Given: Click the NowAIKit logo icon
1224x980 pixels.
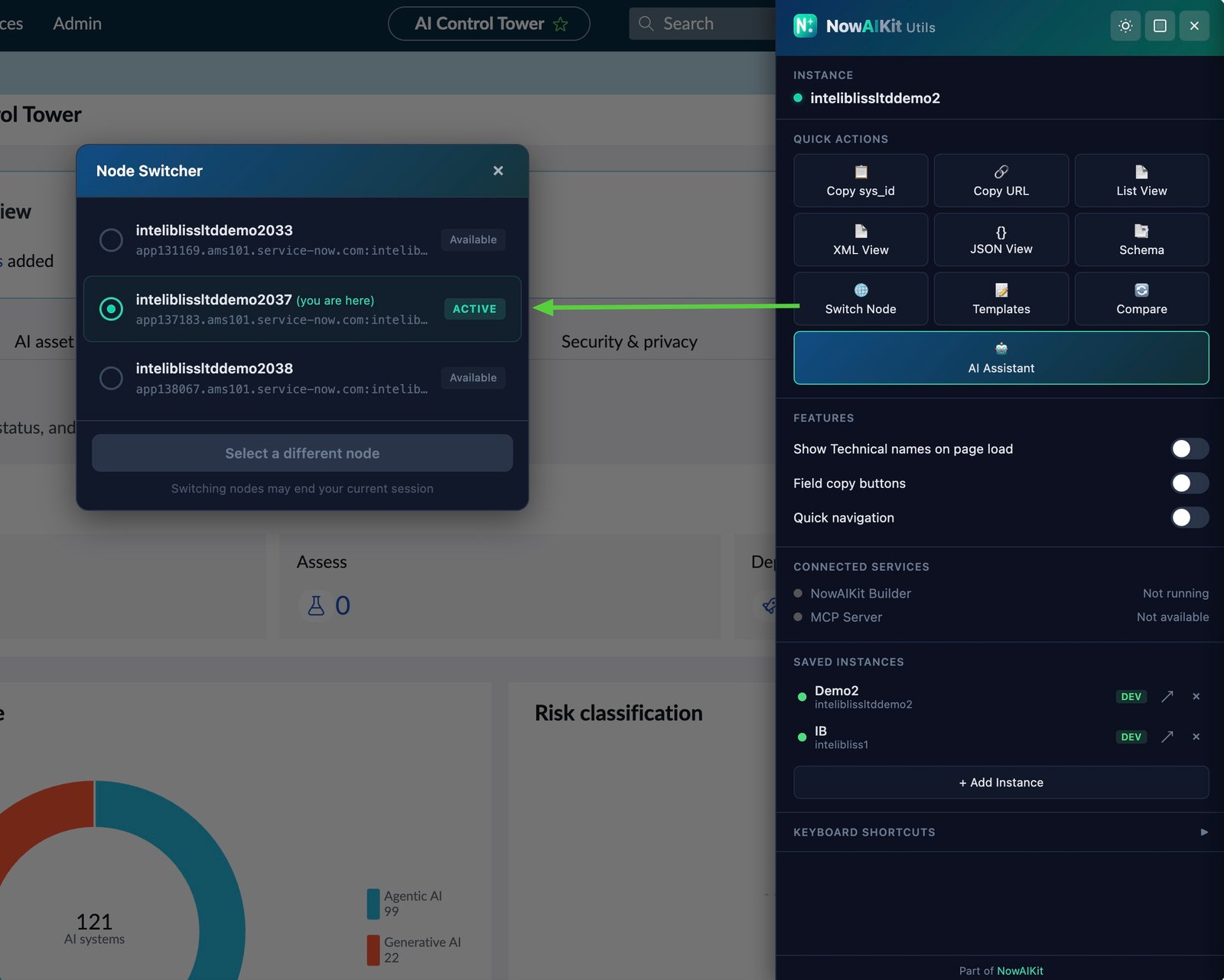Looking at the screenshot, I should 805,26.
